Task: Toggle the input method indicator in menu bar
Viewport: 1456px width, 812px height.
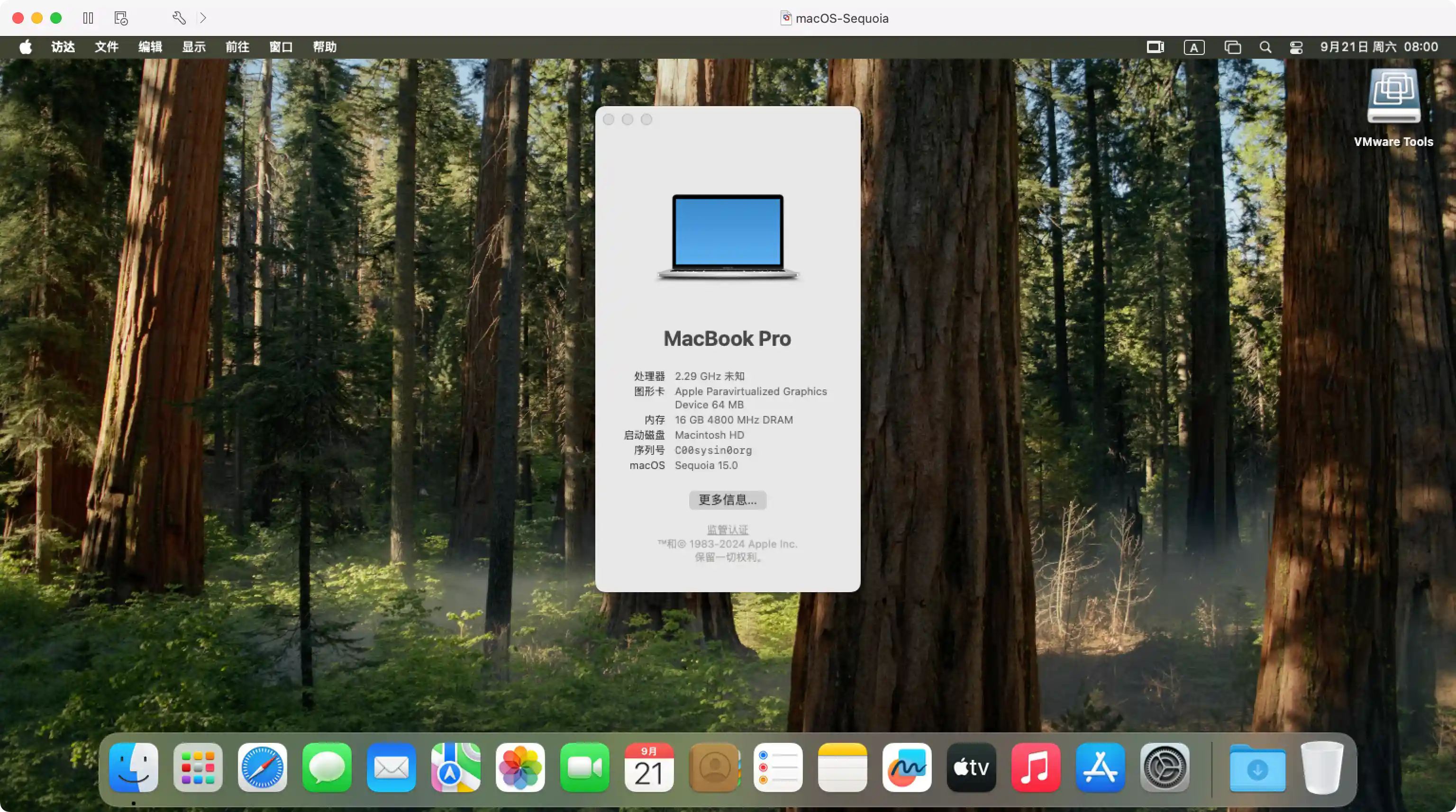Action: coord(1194,47)
